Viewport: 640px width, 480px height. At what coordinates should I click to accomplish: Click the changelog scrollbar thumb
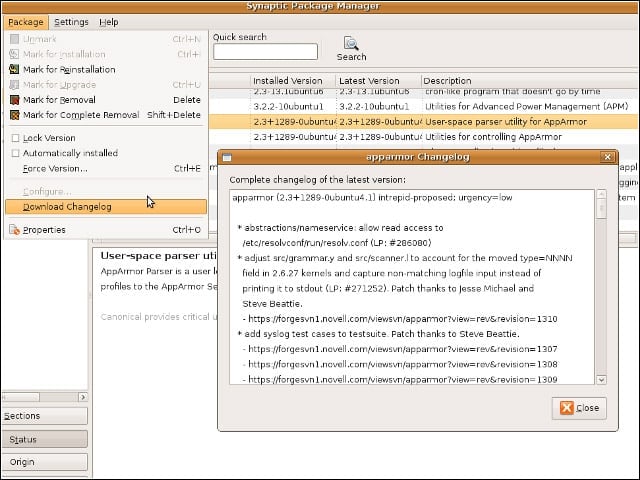pos(601,209)
